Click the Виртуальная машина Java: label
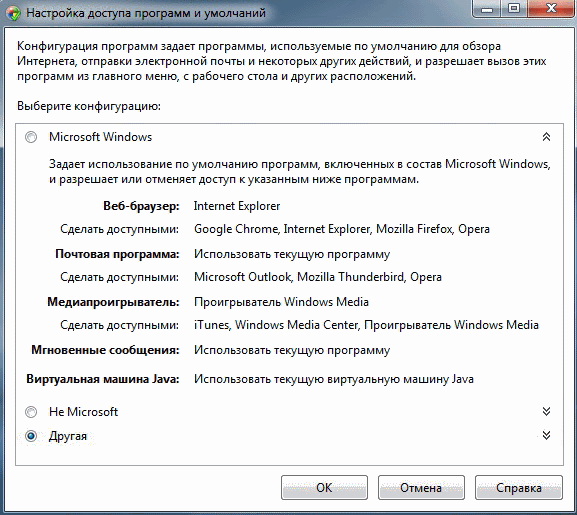The image size is (577, 515). [x=103, y=379]
